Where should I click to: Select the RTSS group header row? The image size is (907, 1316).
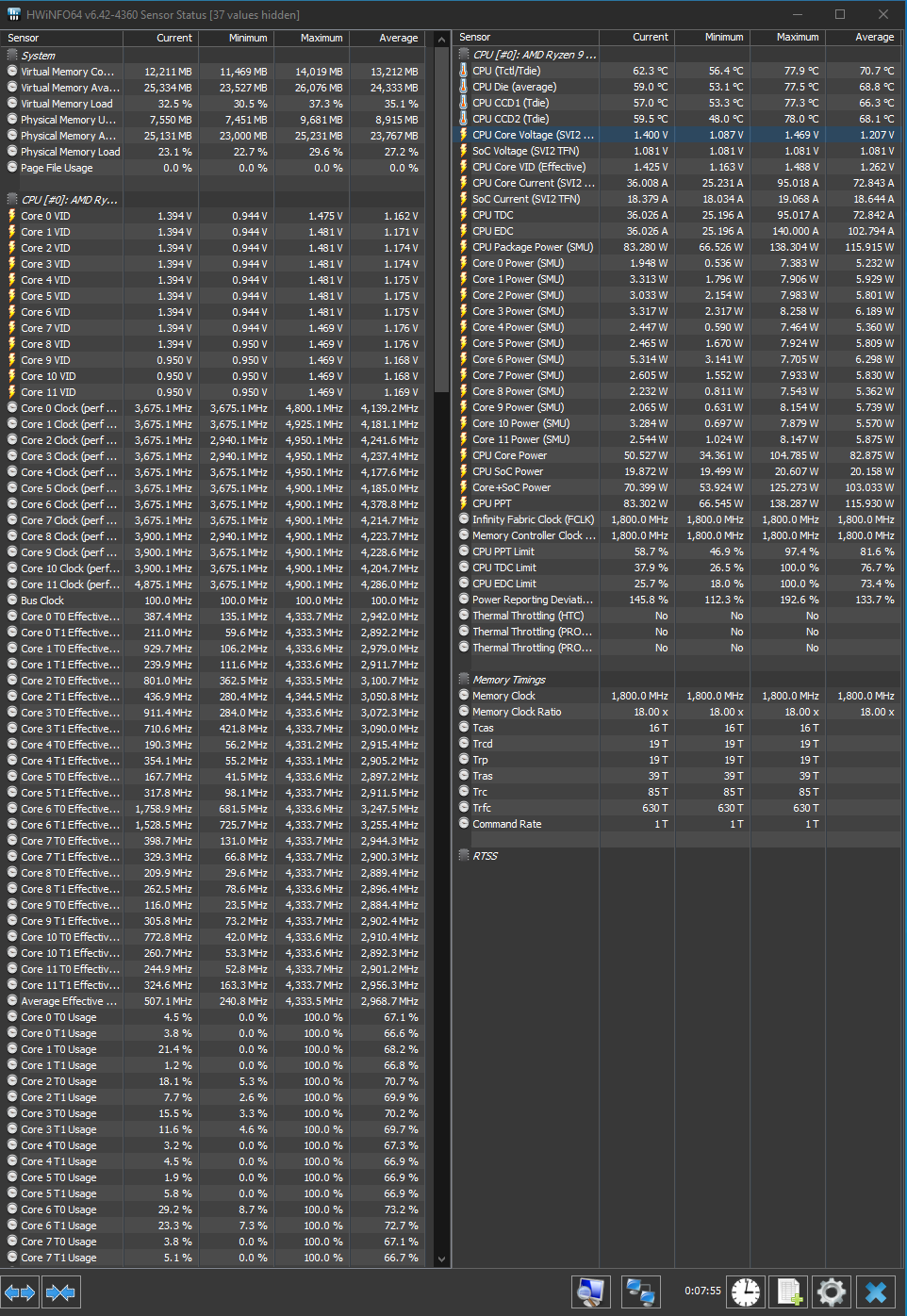(x=677, y=855)
